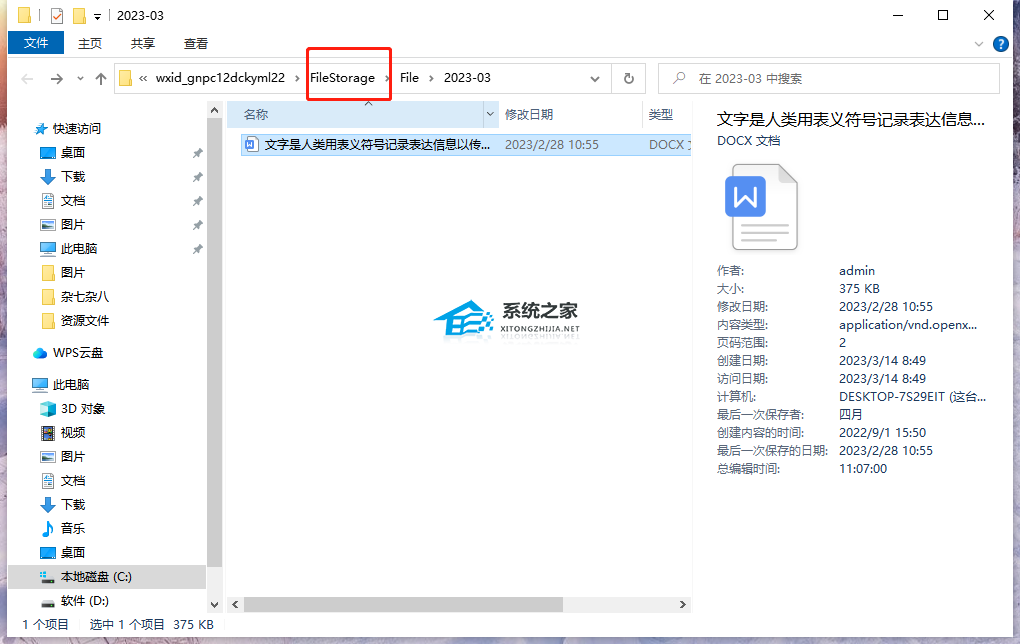Refresh the current folder view
This screenshot has width=1020, height=644.
click(628, 78)
